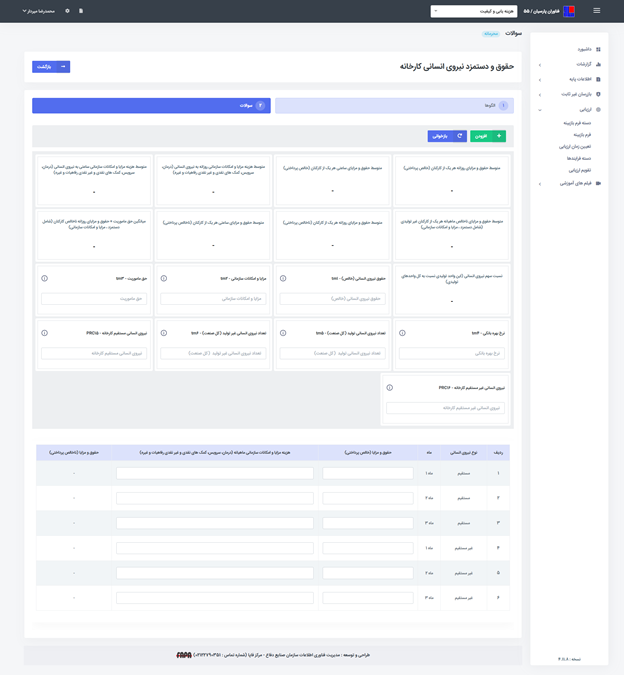
Task: Click row 1 حقوق و مزایا (خالص) input
Action: coord(368,474)
